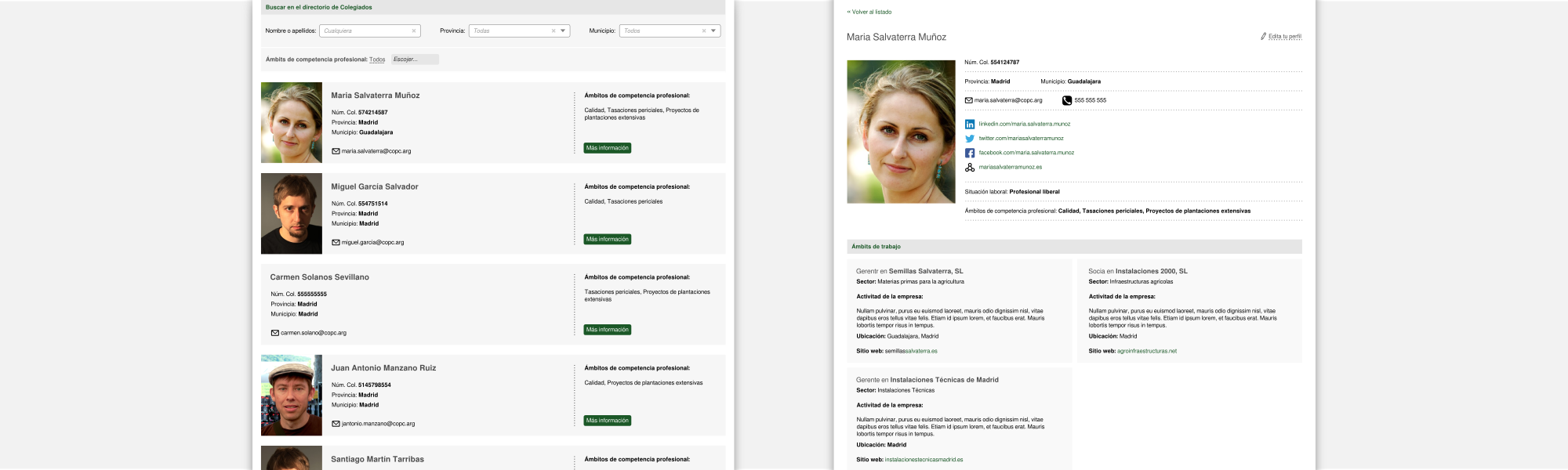Image resolution: width=1568 pixels, height=470 pixels.
Task: Click the pencil icon next to Edita tu perfil
Action: point(1264,36)
